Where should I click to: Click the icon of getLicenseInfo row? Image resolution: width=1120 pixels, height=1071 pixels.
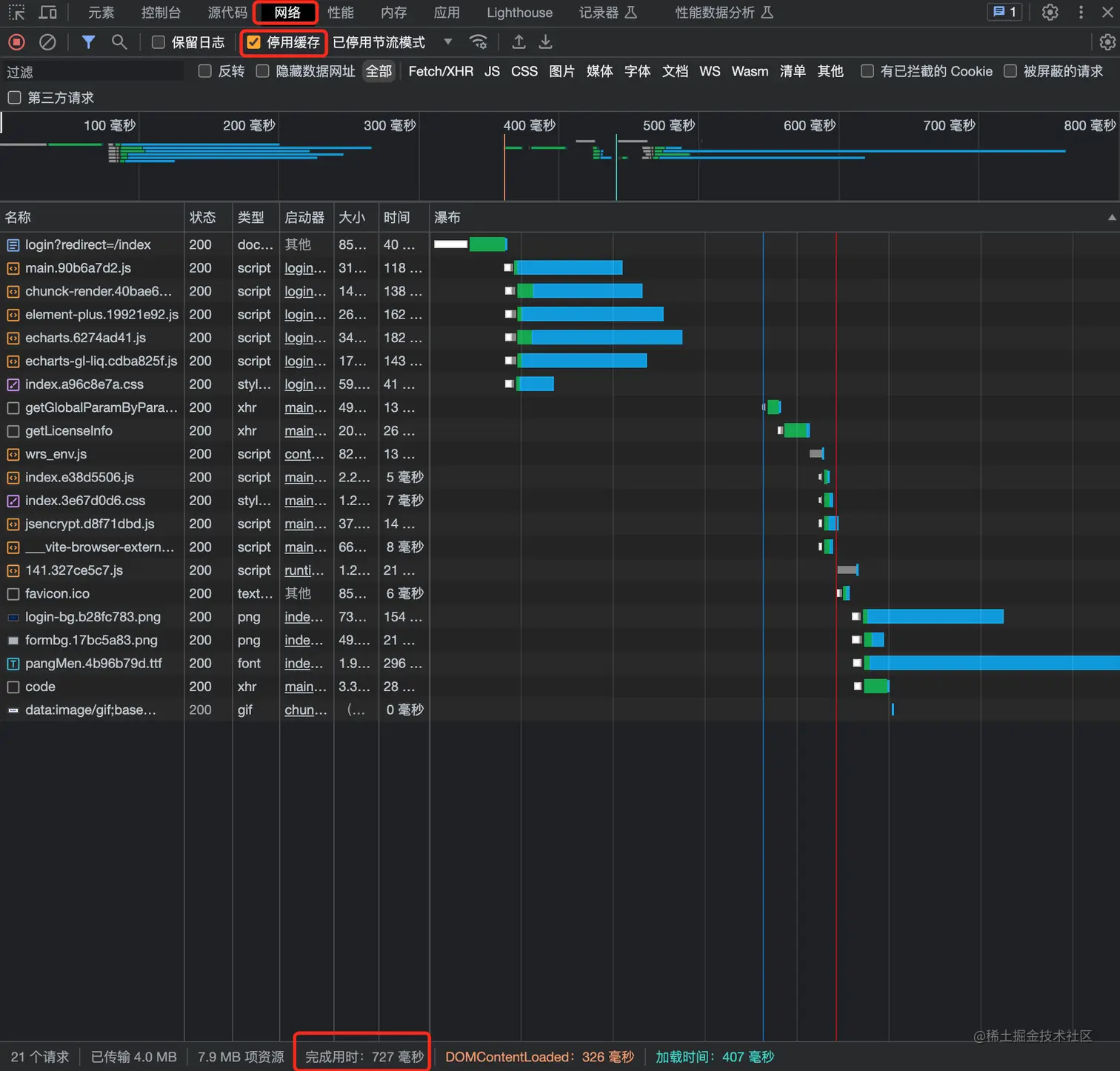(x=13, y=431)
